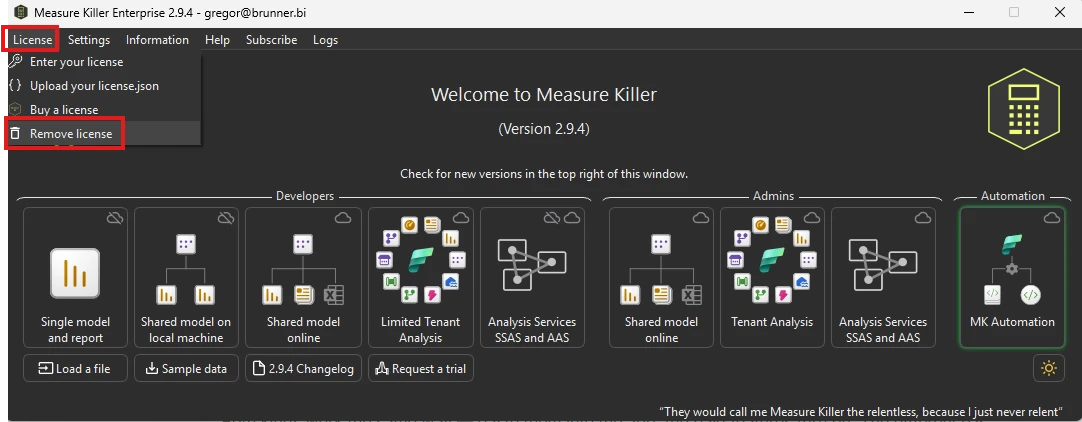The height and width of the screenshot is (422, 1082).
Task: Download Sample data
Action: (x=186, y=369)
